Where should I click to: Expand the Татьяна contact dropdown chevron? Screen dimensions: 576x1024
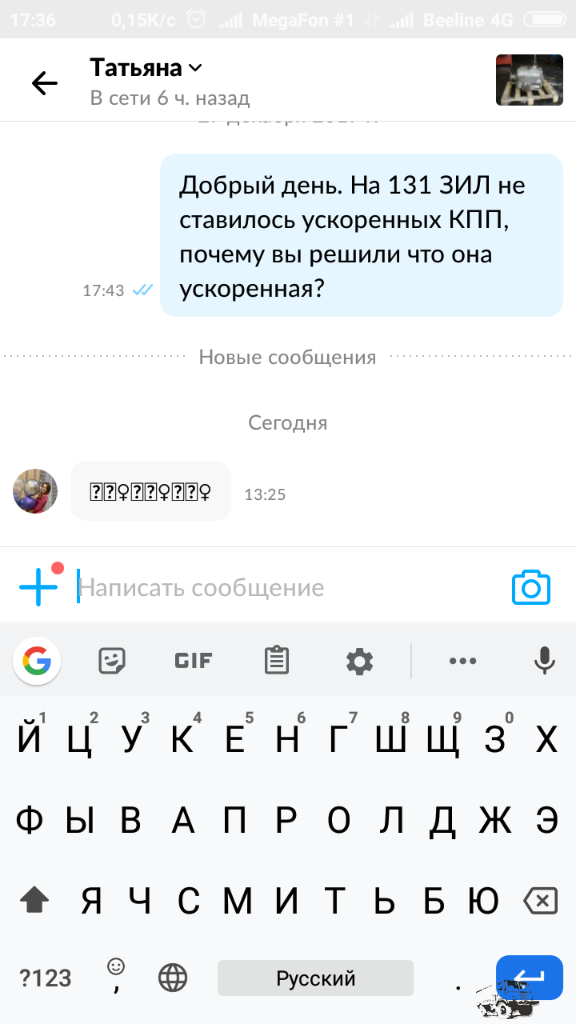click(x=195, y=68)
